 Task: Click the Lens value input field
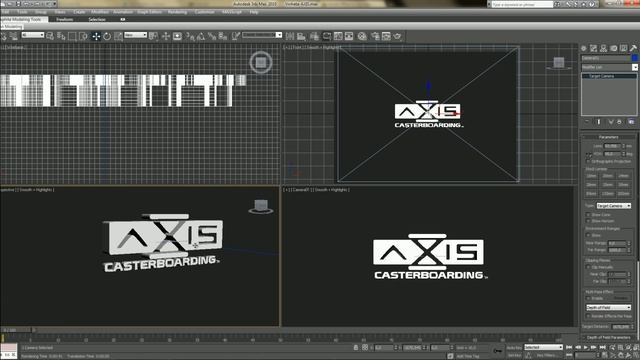point(612,146)
